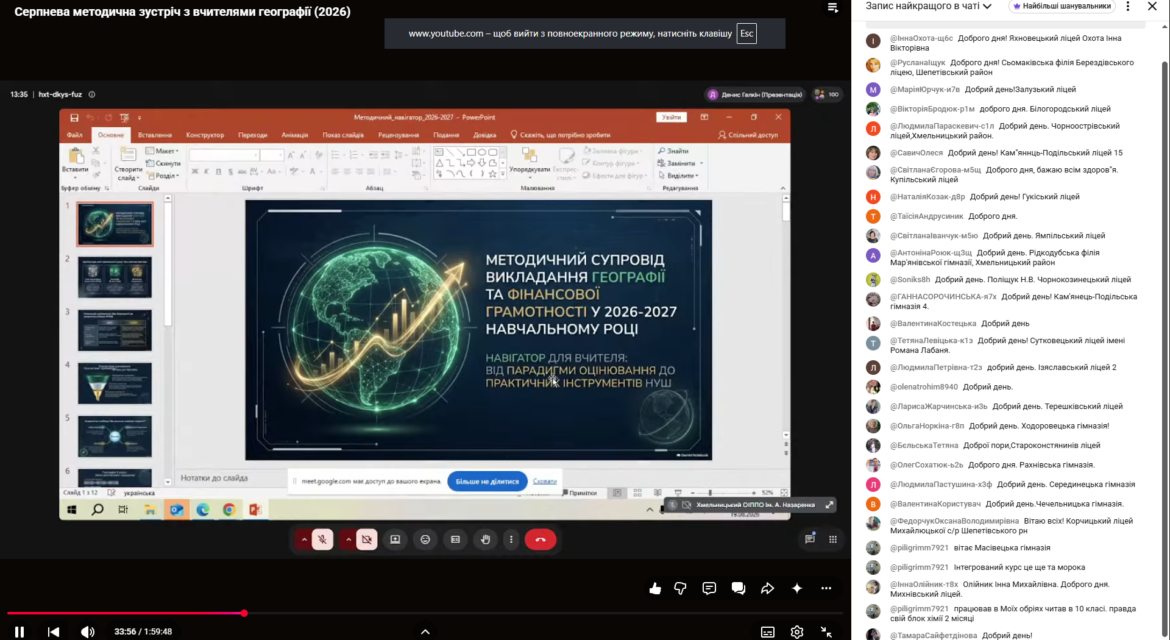Share the video using arrow icon
This screenshot has width=1170, height=640.
click(767, 589)
